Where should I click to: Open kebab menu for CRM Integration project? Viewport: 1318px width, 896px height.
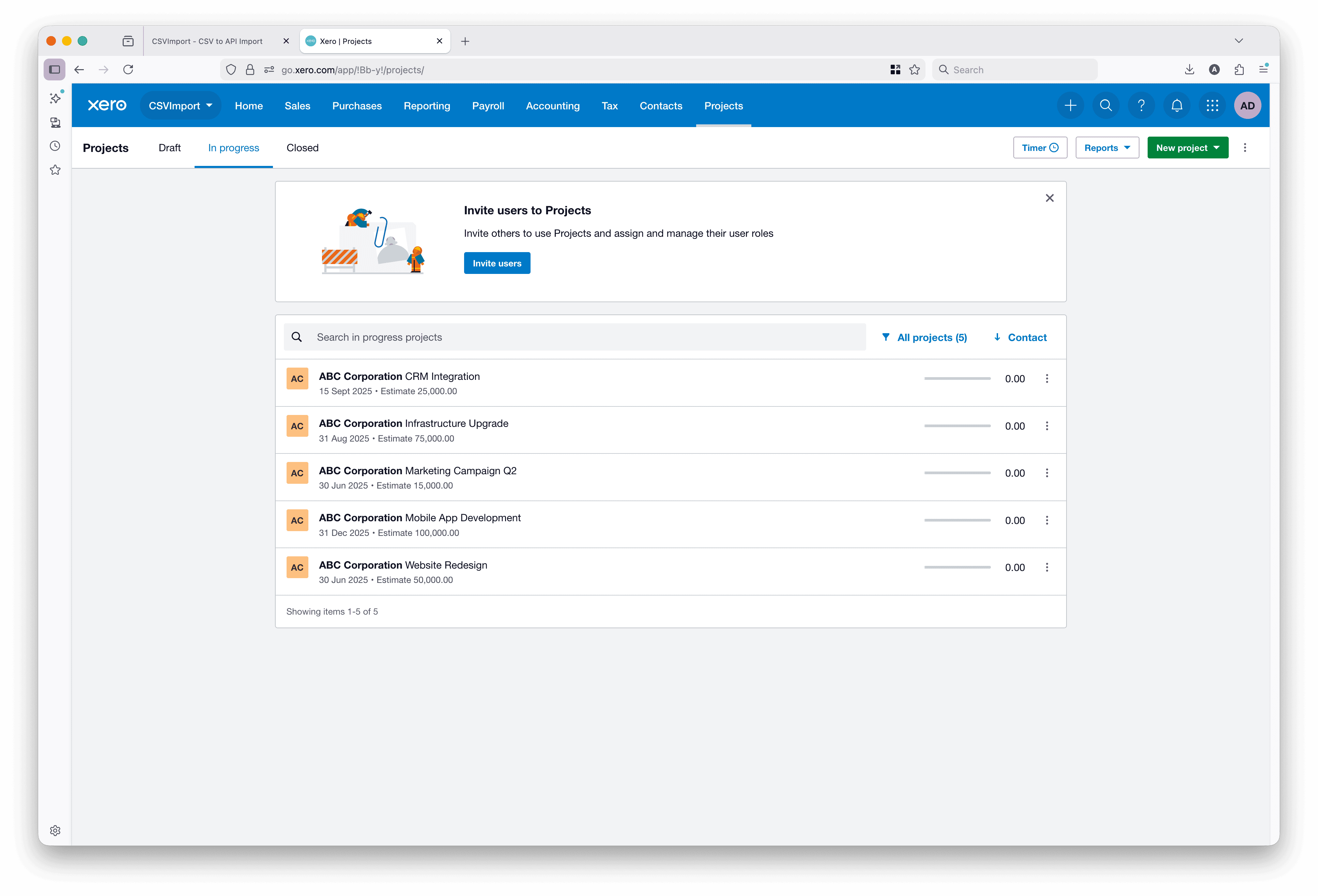coord(1047,378)
